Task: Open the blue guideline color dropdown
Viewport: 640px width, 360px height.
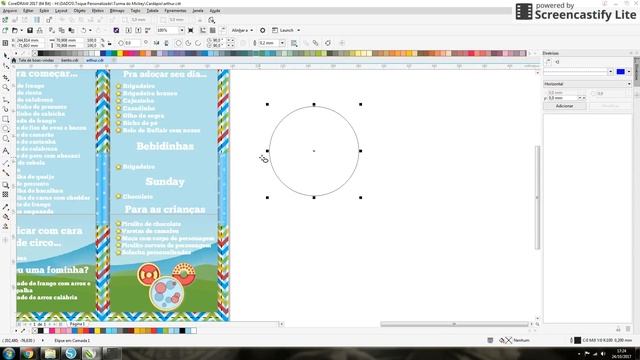Action: [629, 72]
